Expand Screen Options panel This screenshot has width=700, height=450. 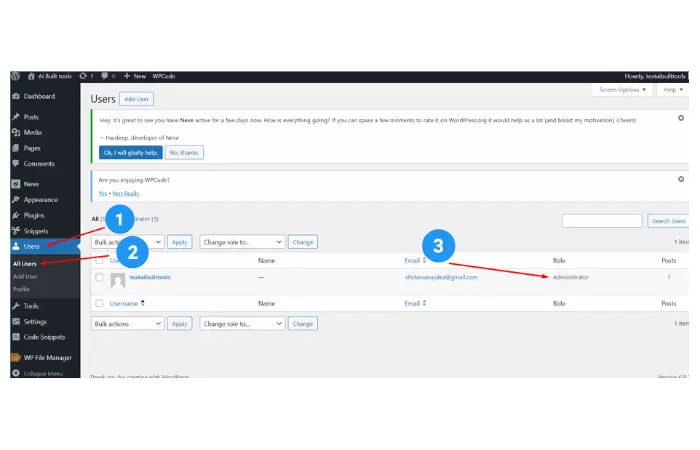point(622,90)
